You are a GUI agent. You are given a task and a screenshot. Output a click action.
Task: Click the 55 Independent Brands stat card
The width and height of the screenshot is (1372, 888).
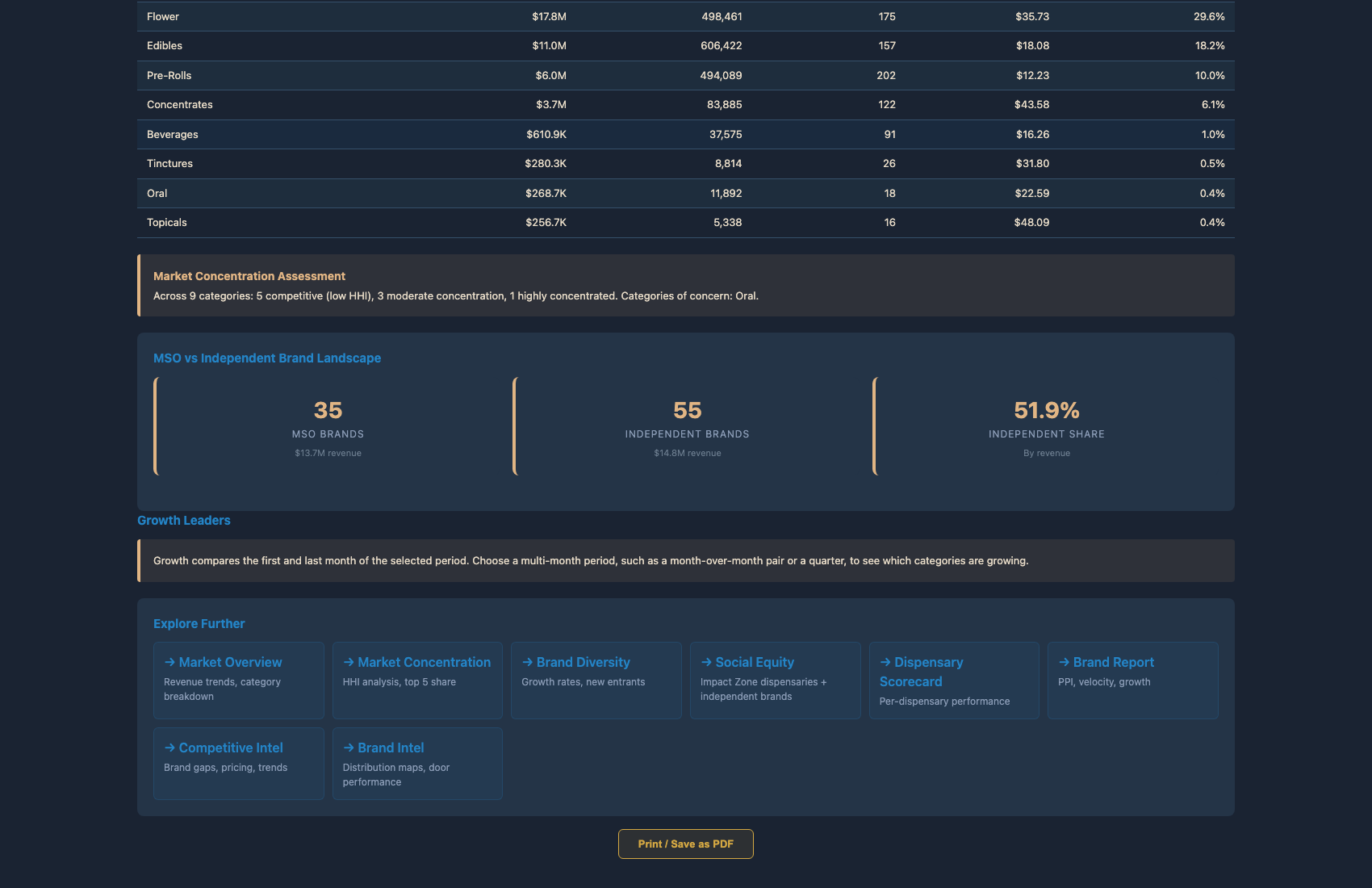[687, 426]
